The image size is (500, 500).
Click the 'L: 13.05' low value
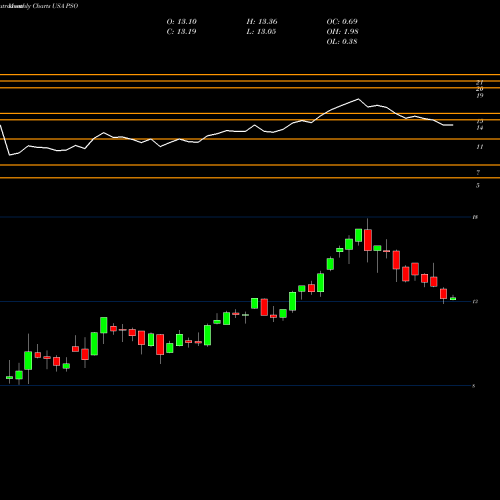click(x=261, y=32)
